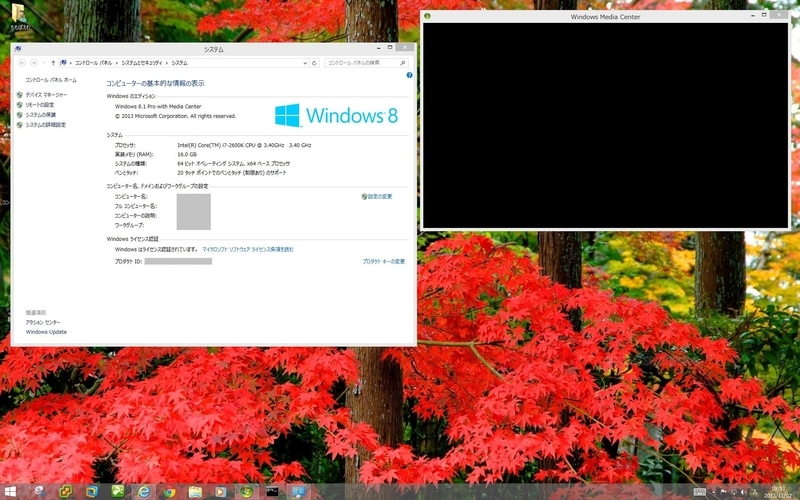Open the green running-figure taskbar app
Image resolution: width=800 pixels, height=500 pixels.
click(x=118, y=491)
